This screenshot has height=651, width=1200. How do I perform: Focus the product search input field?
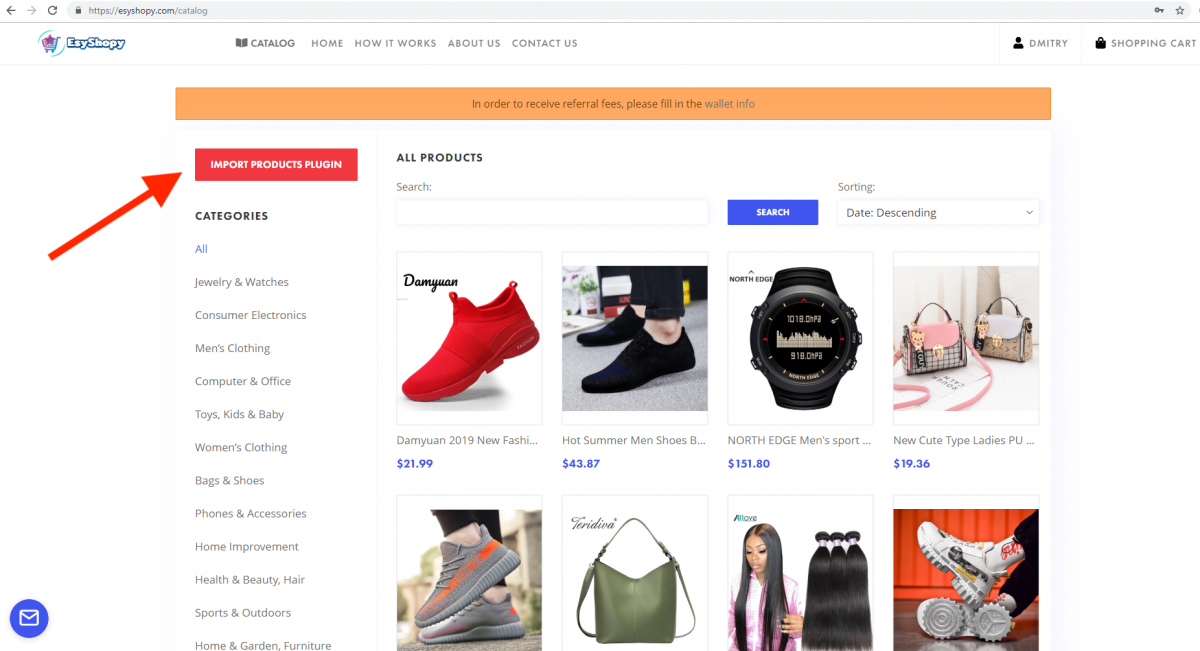pyautogui.click(x=552, y=212)
